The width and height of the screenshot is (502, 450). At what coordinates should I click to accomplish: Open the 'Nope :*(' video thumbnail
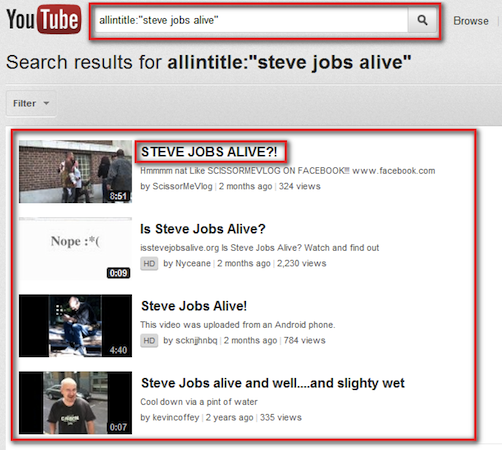pyautogui.click(x=75, y=249)
